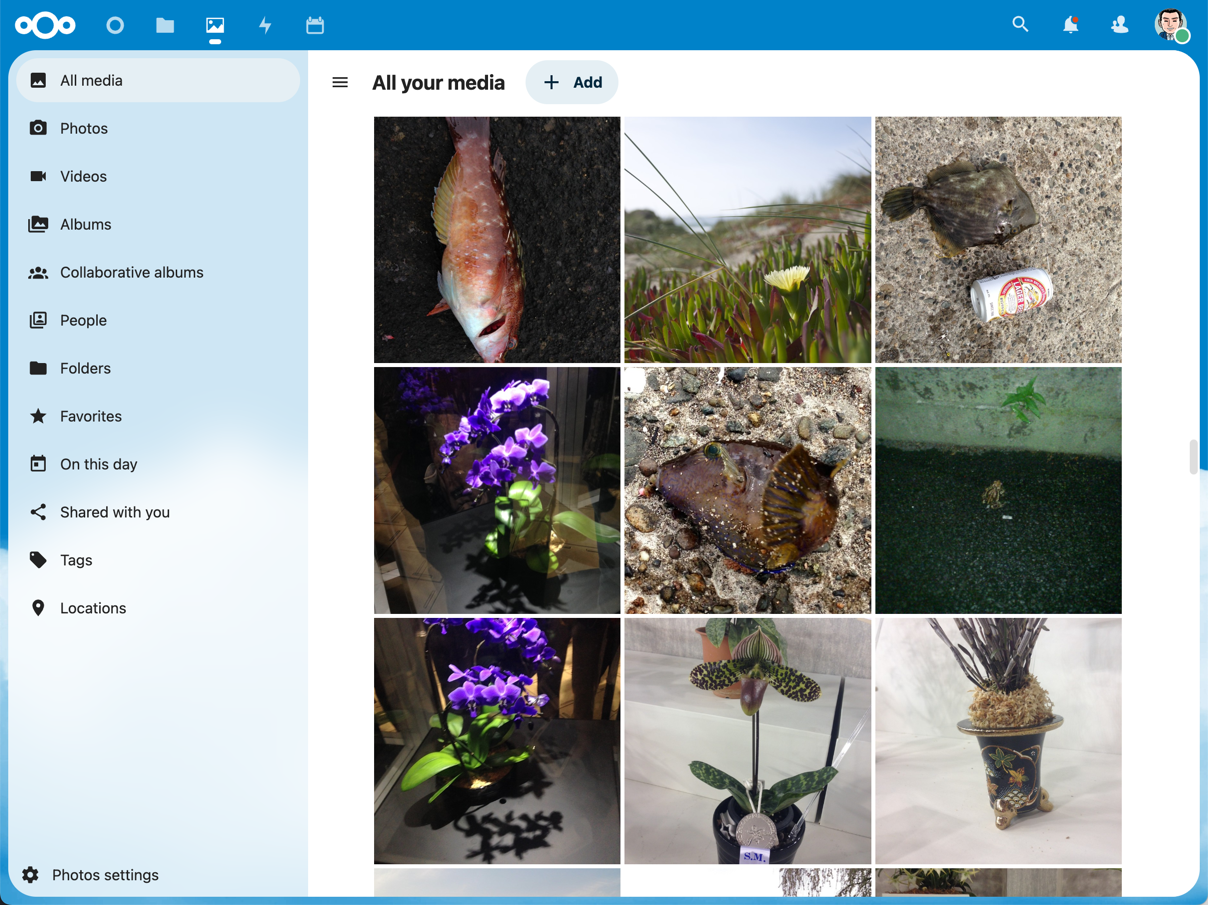This screenshot has height=905, width=1208.
Task: Open the Contacts menu icon
Action: (x=1120, y=25)
